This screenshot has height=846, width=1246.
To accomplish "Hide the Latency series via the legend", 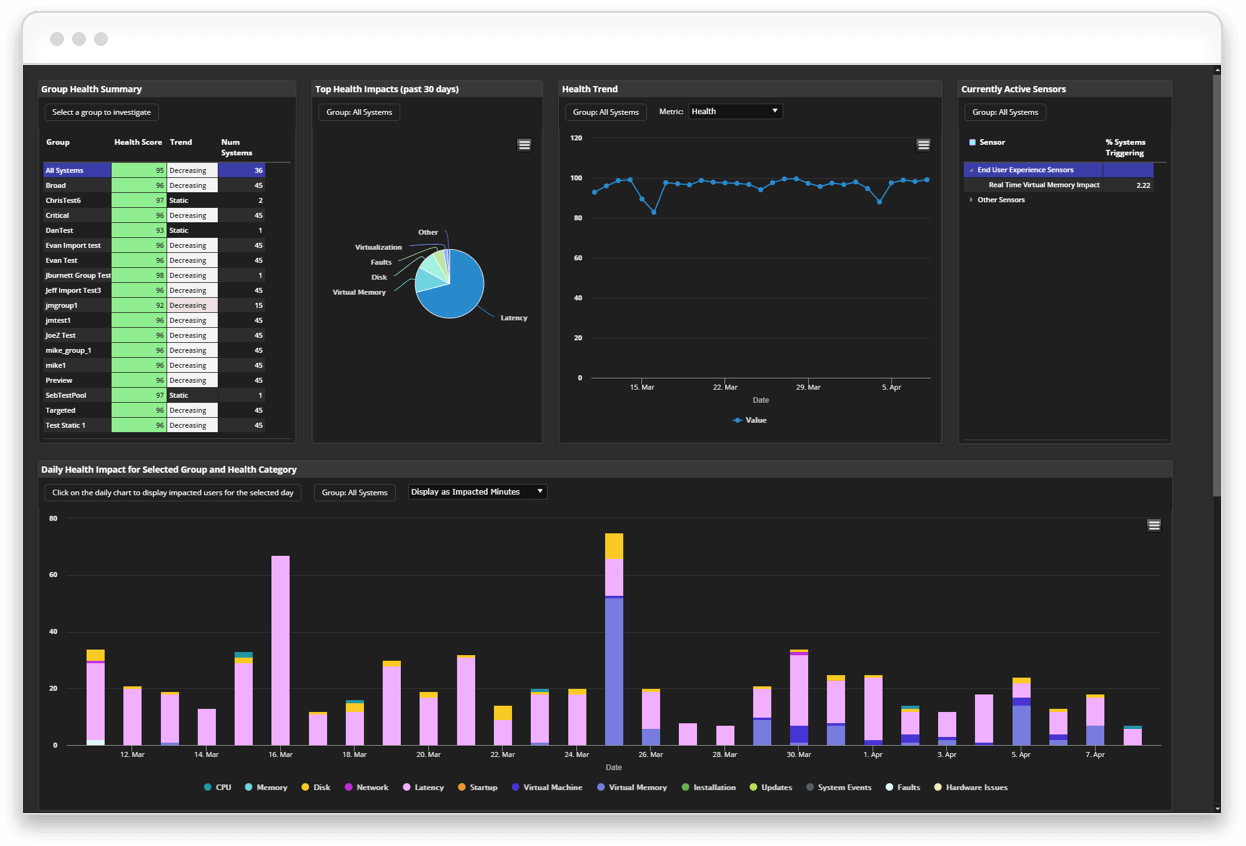I will coord(423,787).
